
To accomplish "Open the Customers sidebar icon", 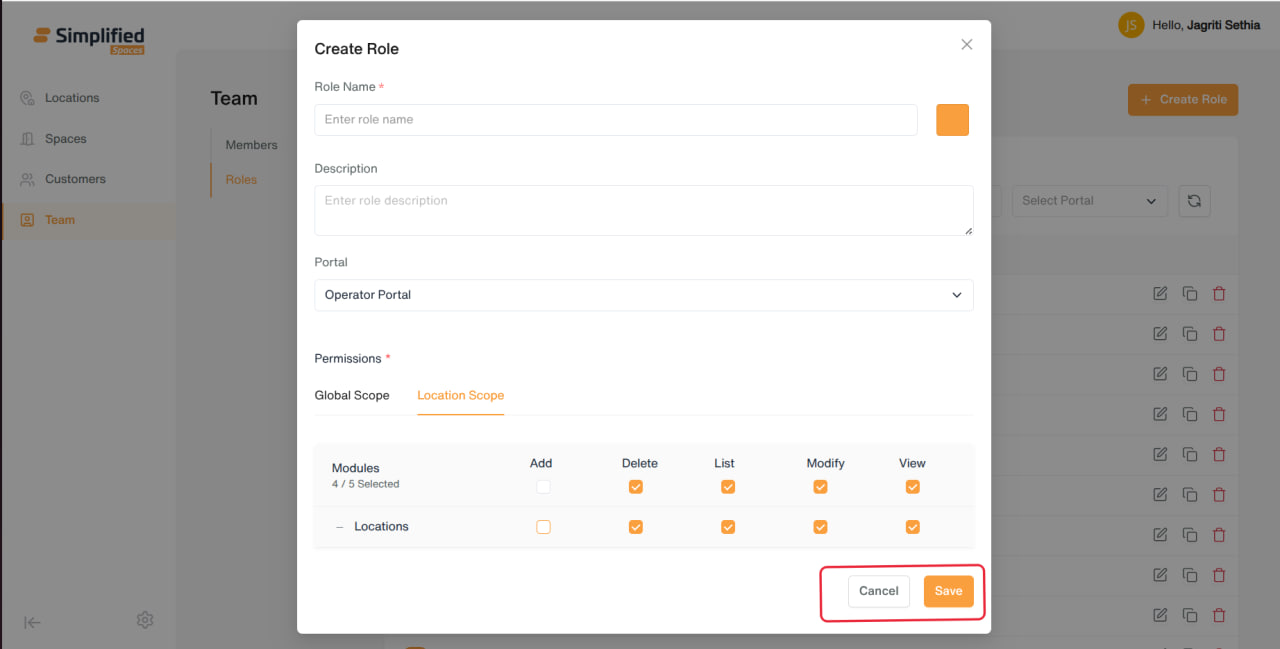I will 27,179.
